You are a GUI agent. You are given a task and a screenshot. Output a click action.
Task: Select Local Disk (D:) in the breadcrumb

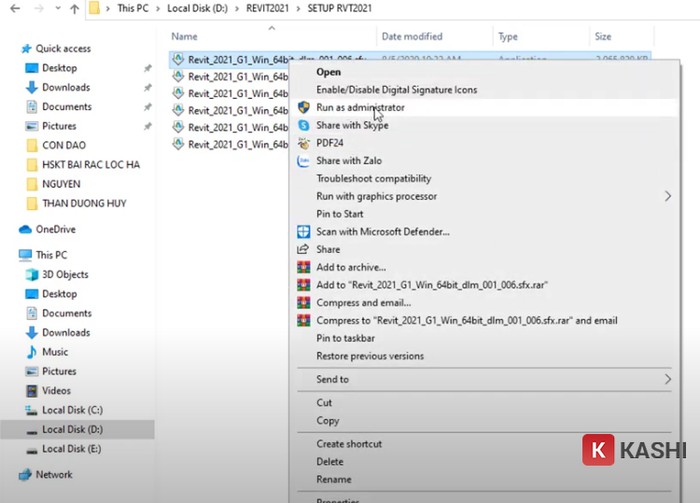[x=197, y=8]
